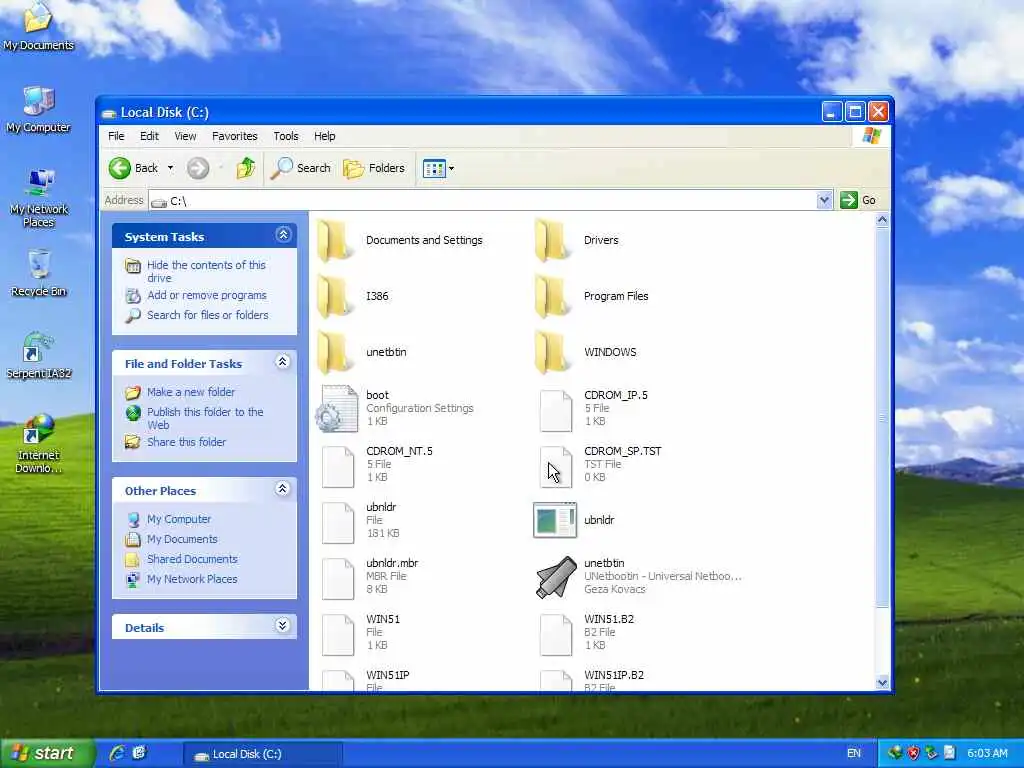Viewport: 1024px width, 768px height.
Task: Collapse the File and Folder Tasks panel
Action: click(283, 362)
